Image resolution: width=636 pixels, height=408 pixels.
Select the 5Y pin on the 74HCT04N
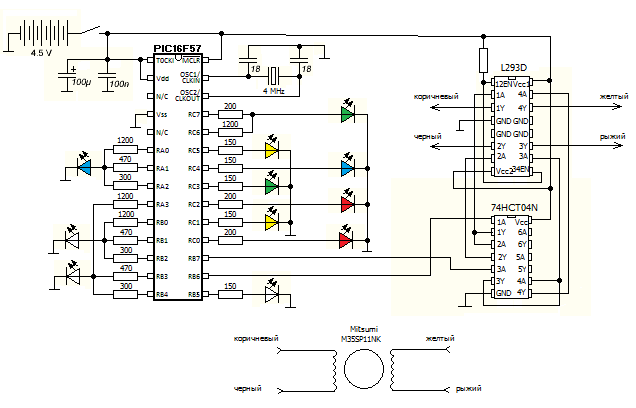click(x=522, y=269)
